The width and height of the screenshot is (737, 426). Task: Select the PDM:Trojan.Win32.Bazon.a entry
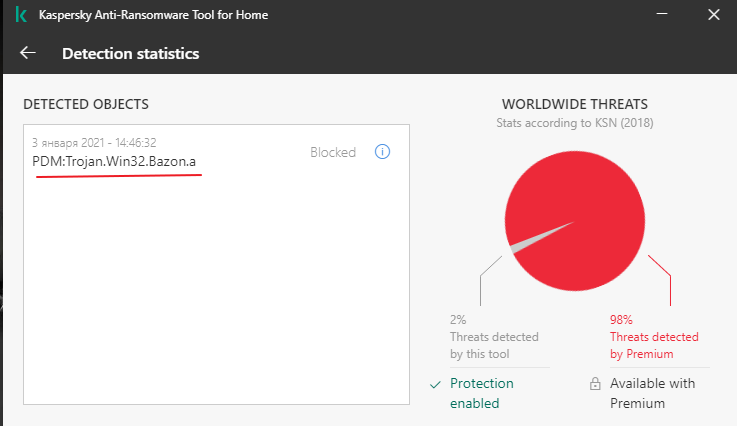click(121, 160)
